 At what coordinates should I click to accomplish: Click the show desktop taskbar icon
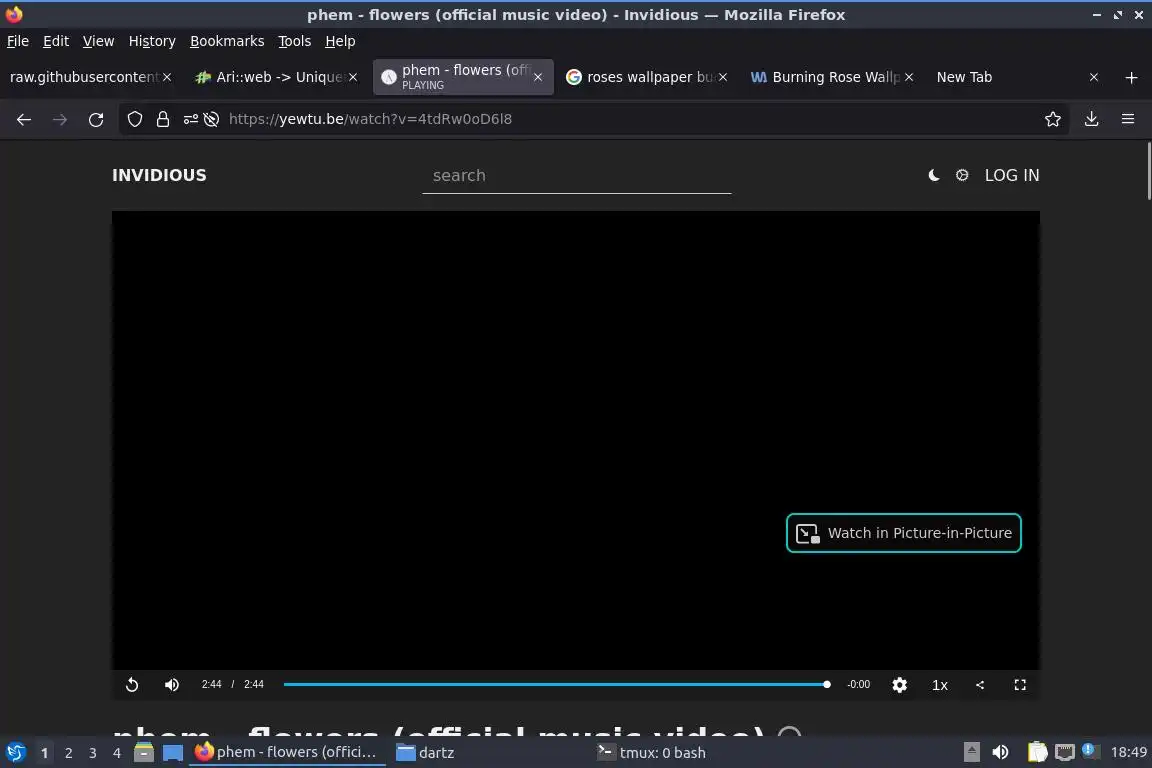coord(173,753)
